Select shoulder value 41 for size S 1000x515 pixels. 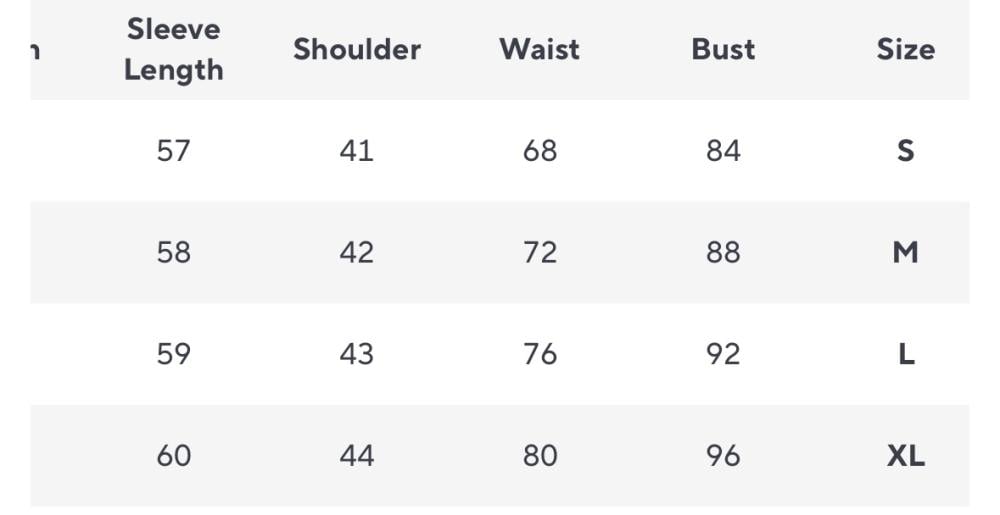pos(357,151)
